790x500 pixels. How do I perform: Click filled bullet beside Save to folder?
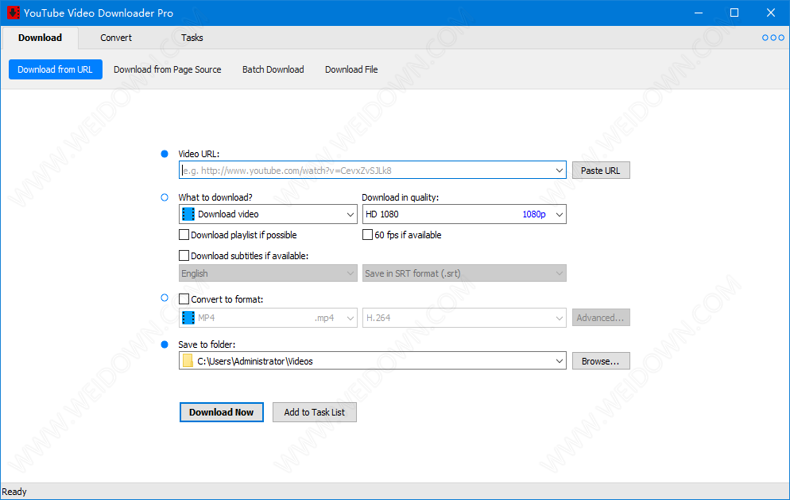[x=164, y=345]
